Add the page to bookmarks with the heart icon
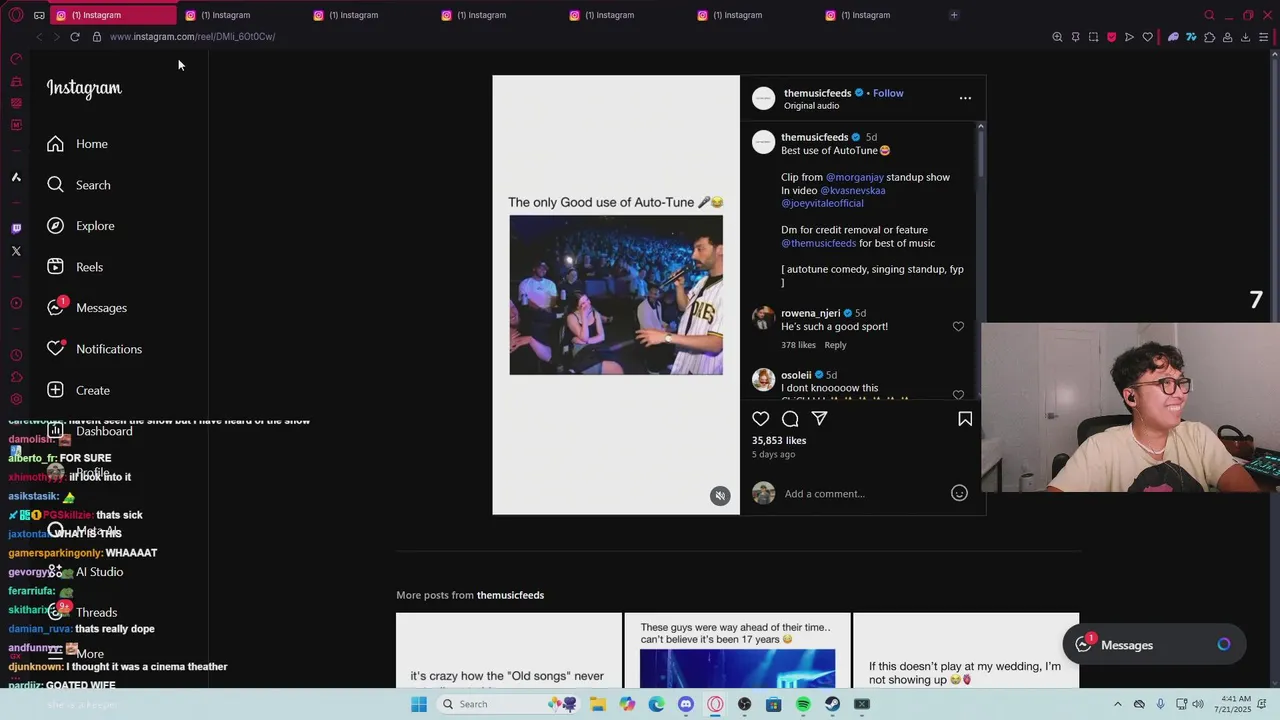The image size is (1280, 720). 1147,37
